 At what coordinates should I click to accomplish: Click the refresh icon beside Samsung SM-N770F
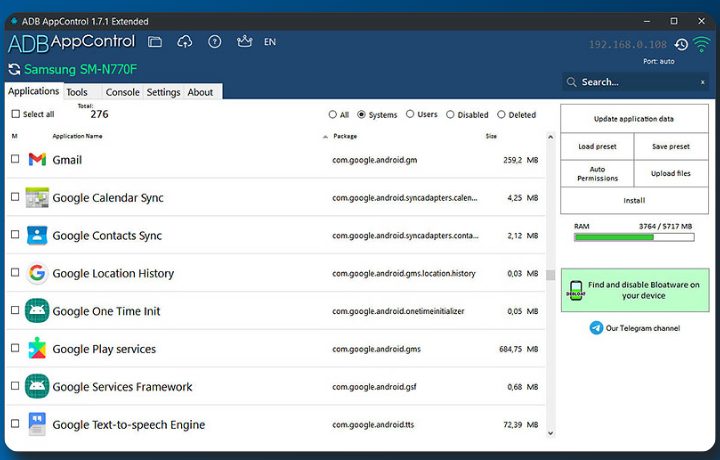pyautogui.click(x=14, y=69)
